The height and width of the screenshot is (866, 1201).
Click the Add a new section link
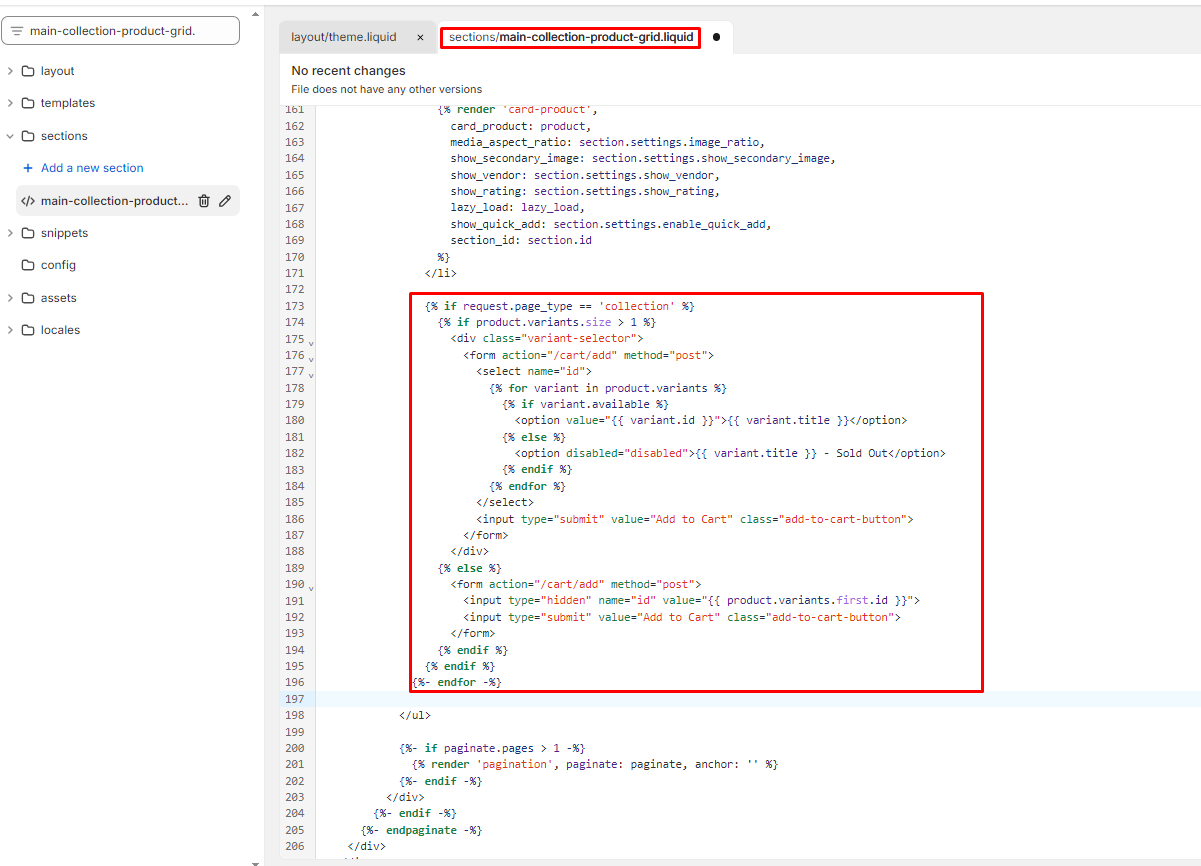[x=92, y=168]
